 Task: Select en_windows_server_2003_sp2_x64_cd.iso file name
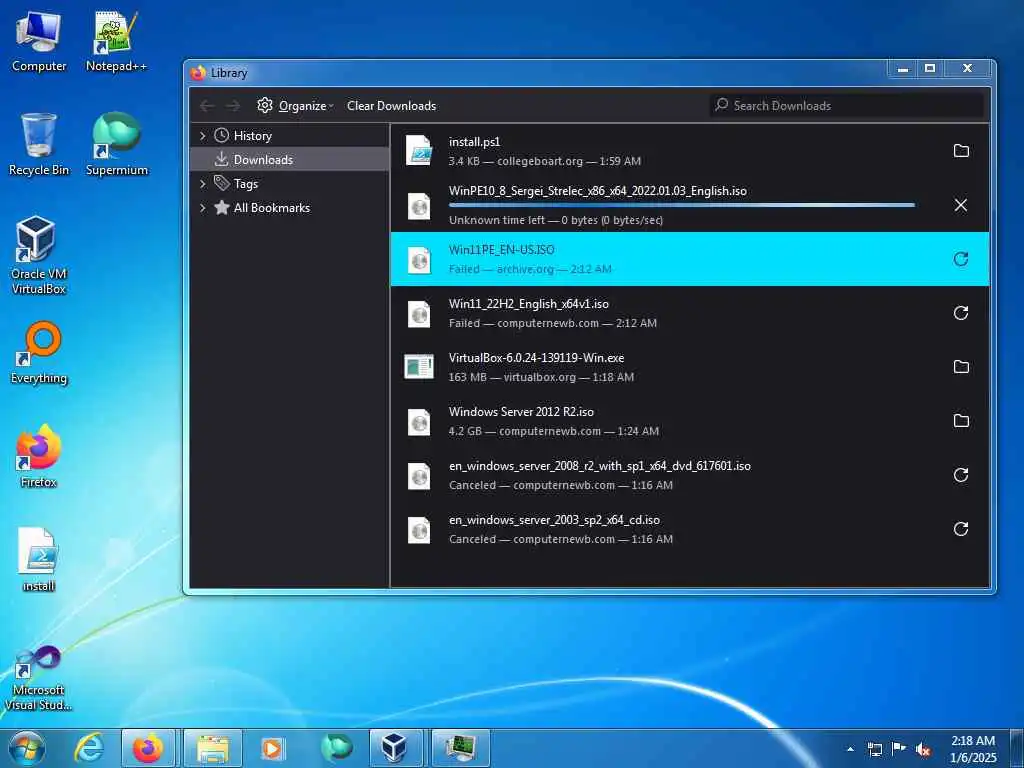[554, 520]
